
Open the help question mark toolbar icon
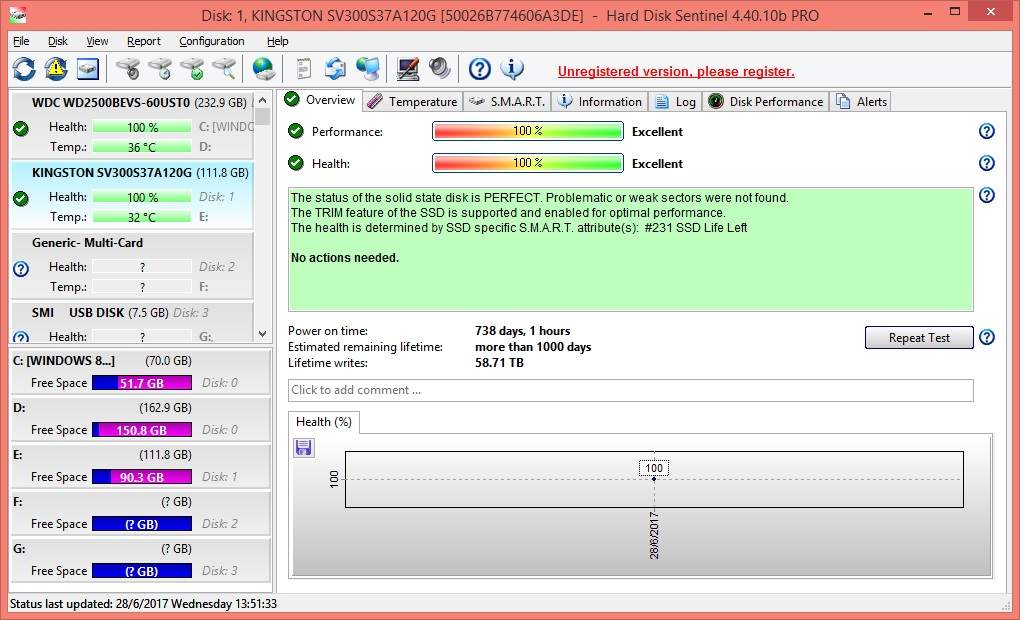480,69
